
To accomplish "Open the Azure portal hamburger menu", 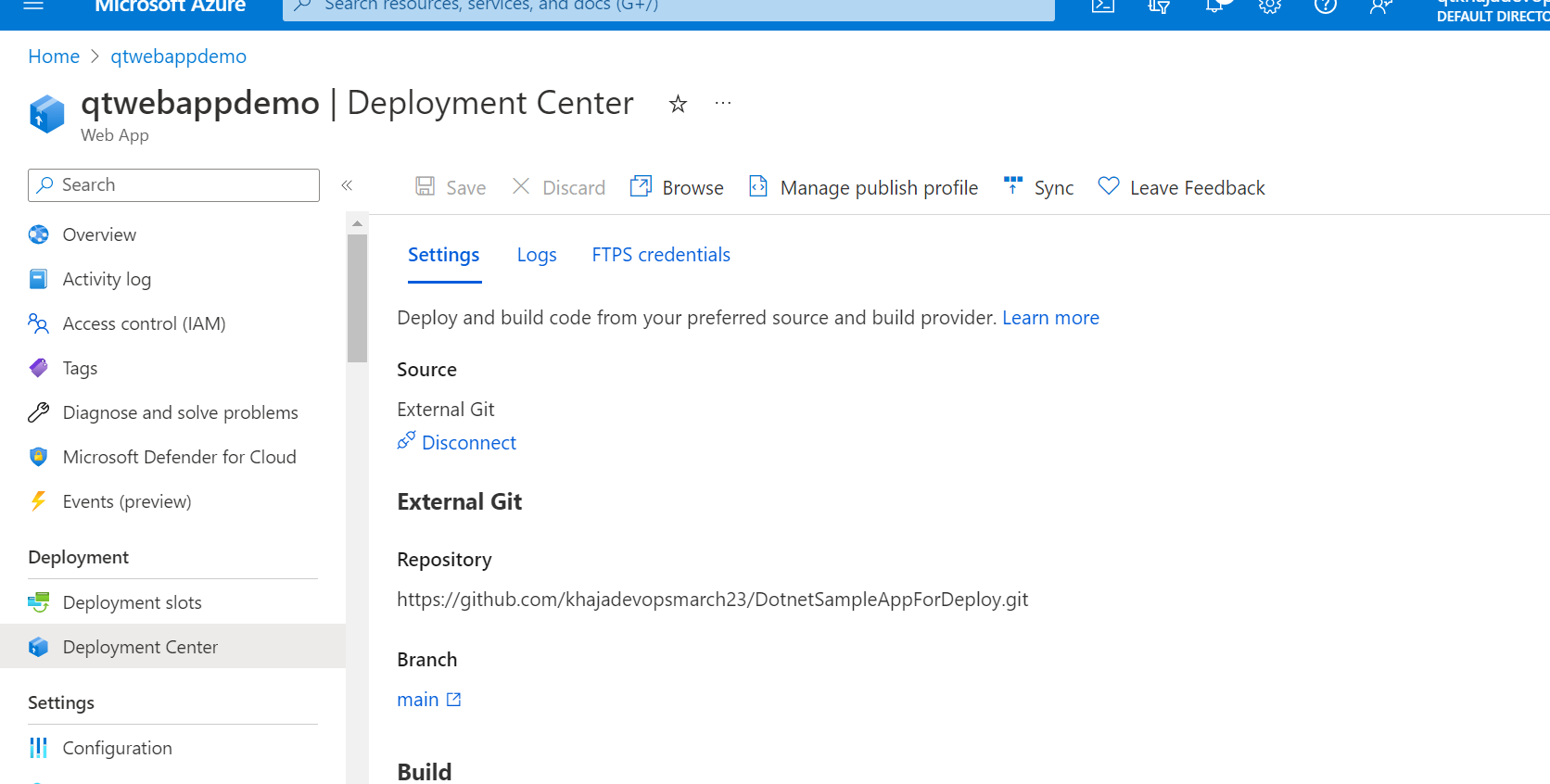I will 33,6.
